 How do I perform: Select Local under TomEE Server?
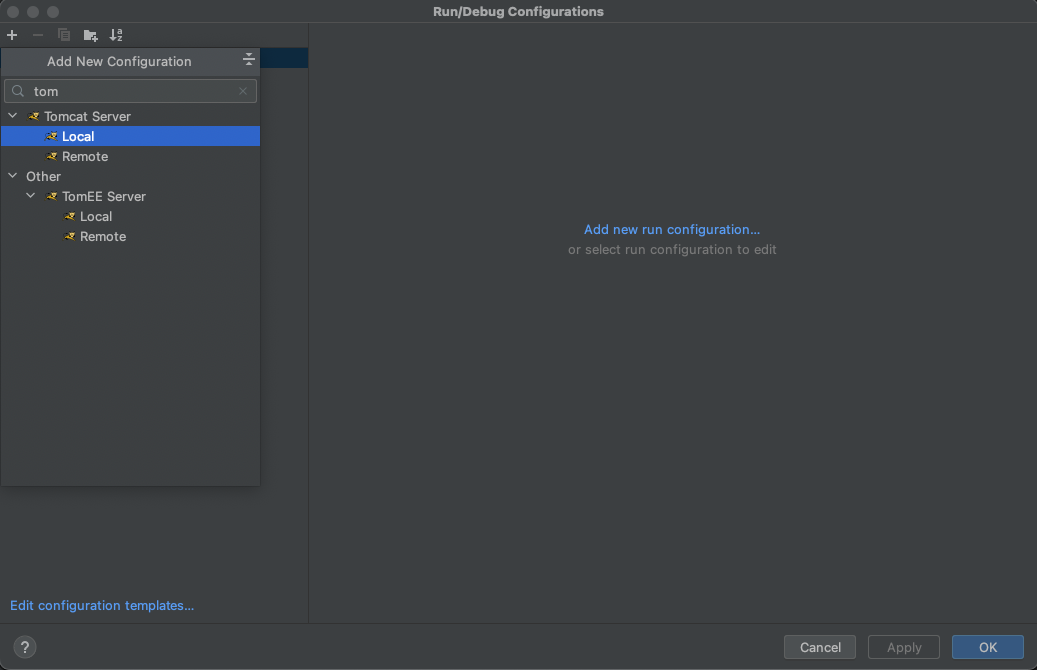[x=96, y=216]
